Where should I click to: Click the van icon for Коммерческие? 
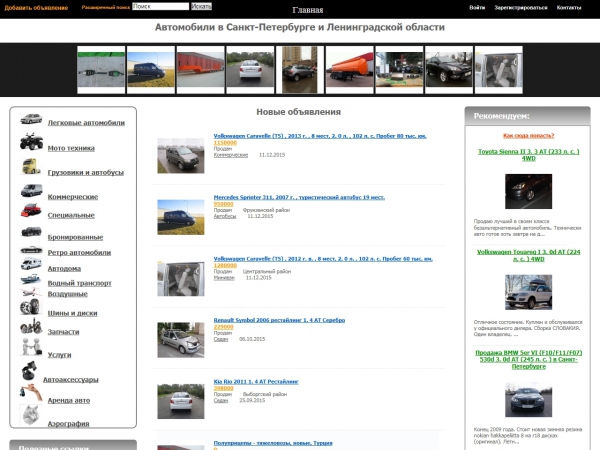click(x=31, y=190)
